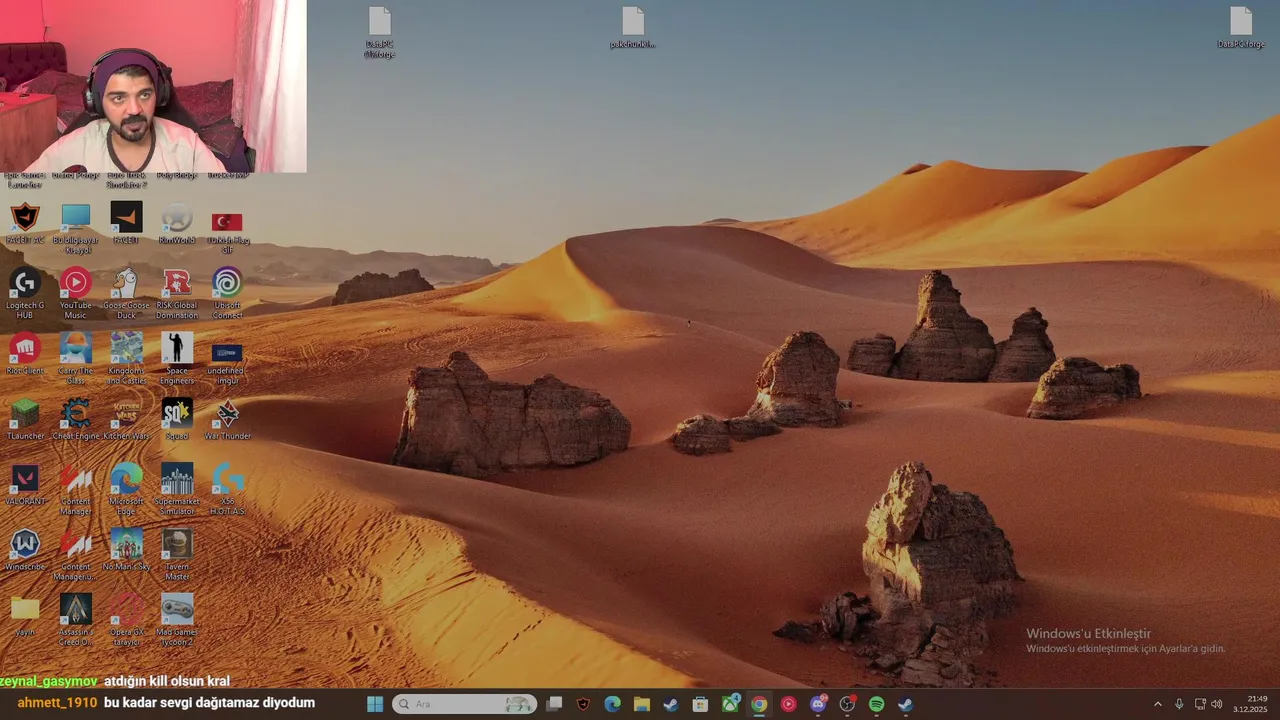Image resolution: width=1280 pixels, height=720 pixels.
Task: Open Task View from taskbar
Action: [554, 704]
